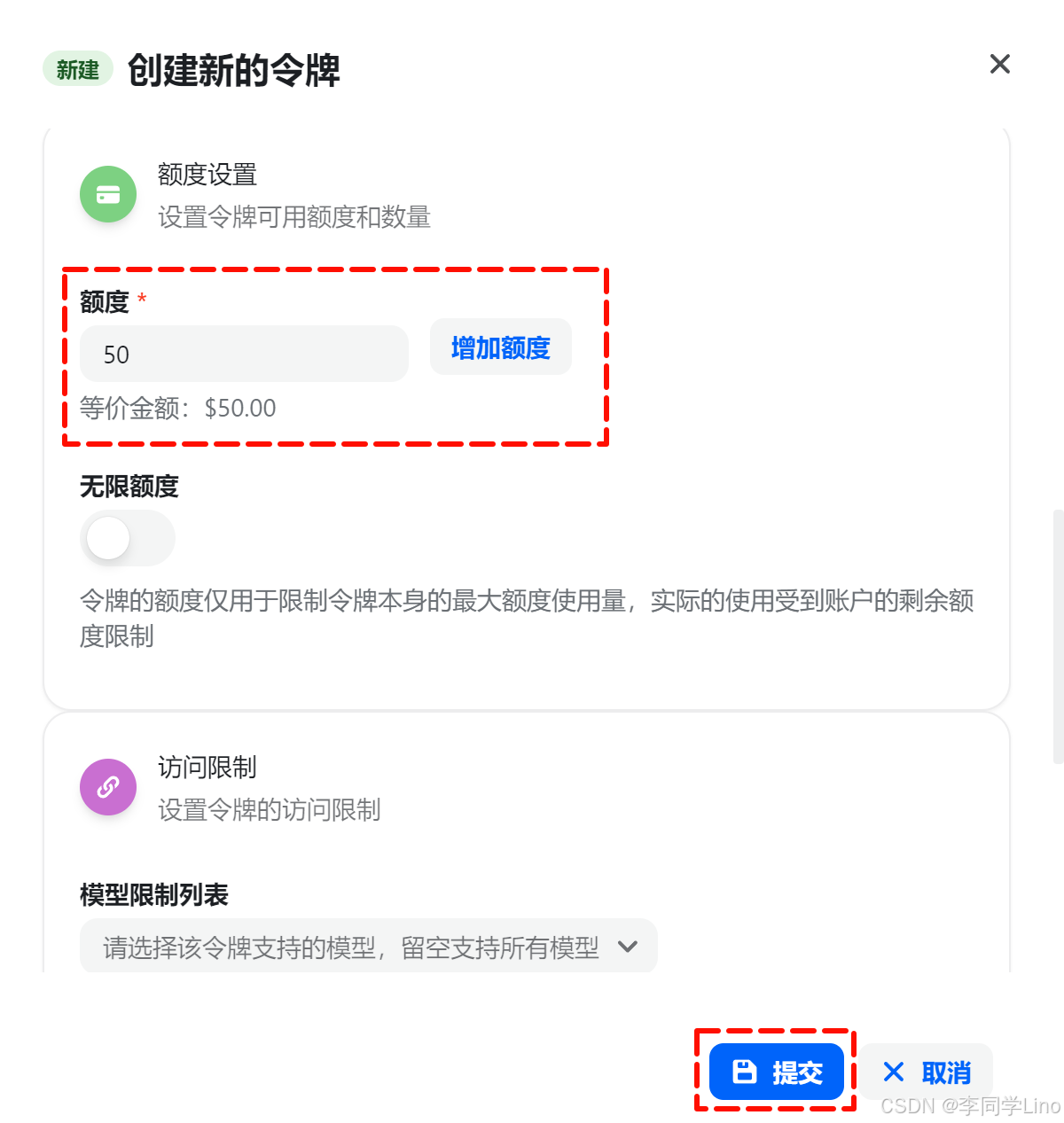Click the 访问限制 section heading
This screenshot has height=1123, width=1064.
[x=207, y=768]
